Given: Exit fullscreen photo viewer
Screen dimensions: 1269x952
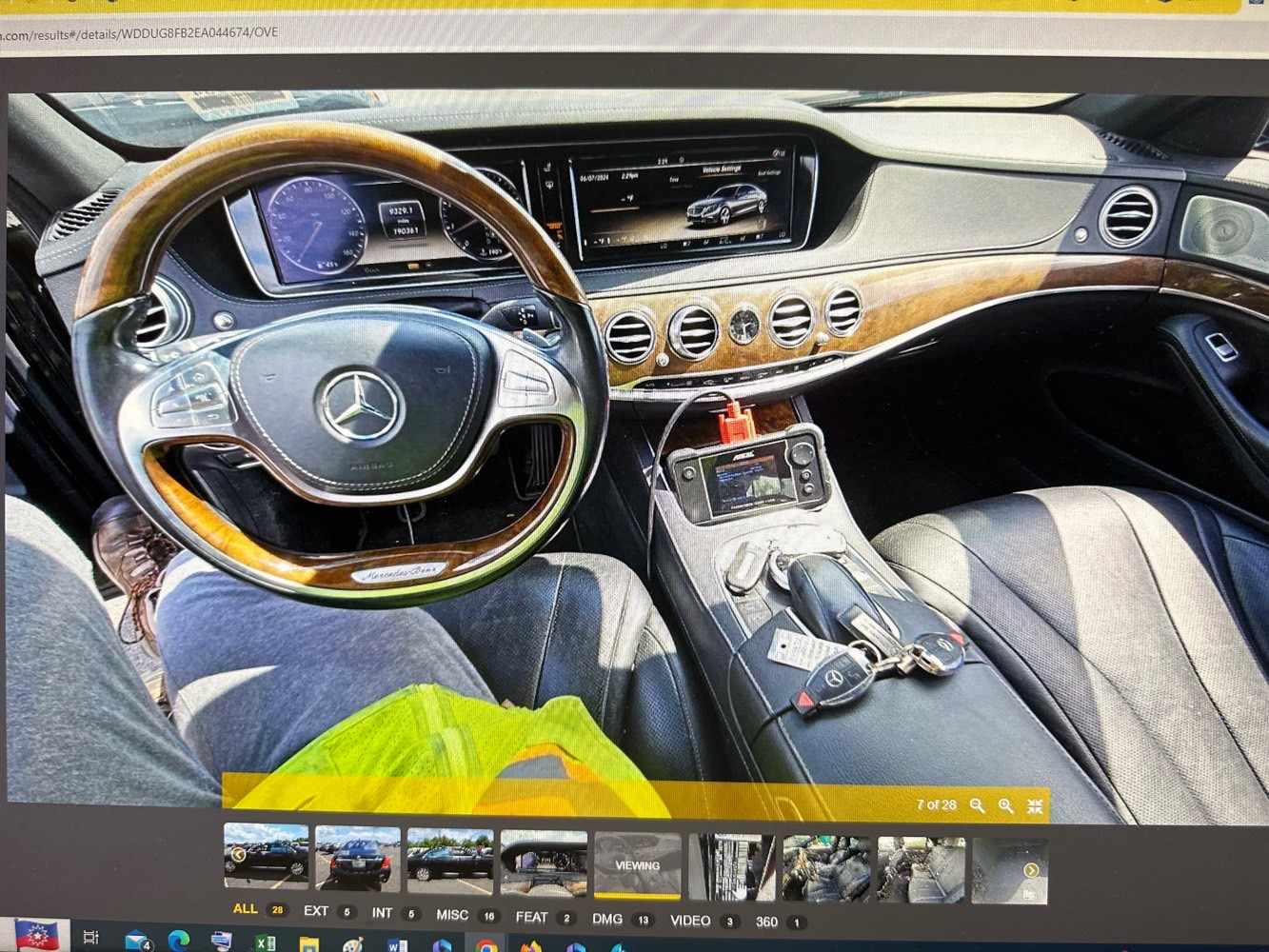Looking at the screenshot, I should (1035, 806).
